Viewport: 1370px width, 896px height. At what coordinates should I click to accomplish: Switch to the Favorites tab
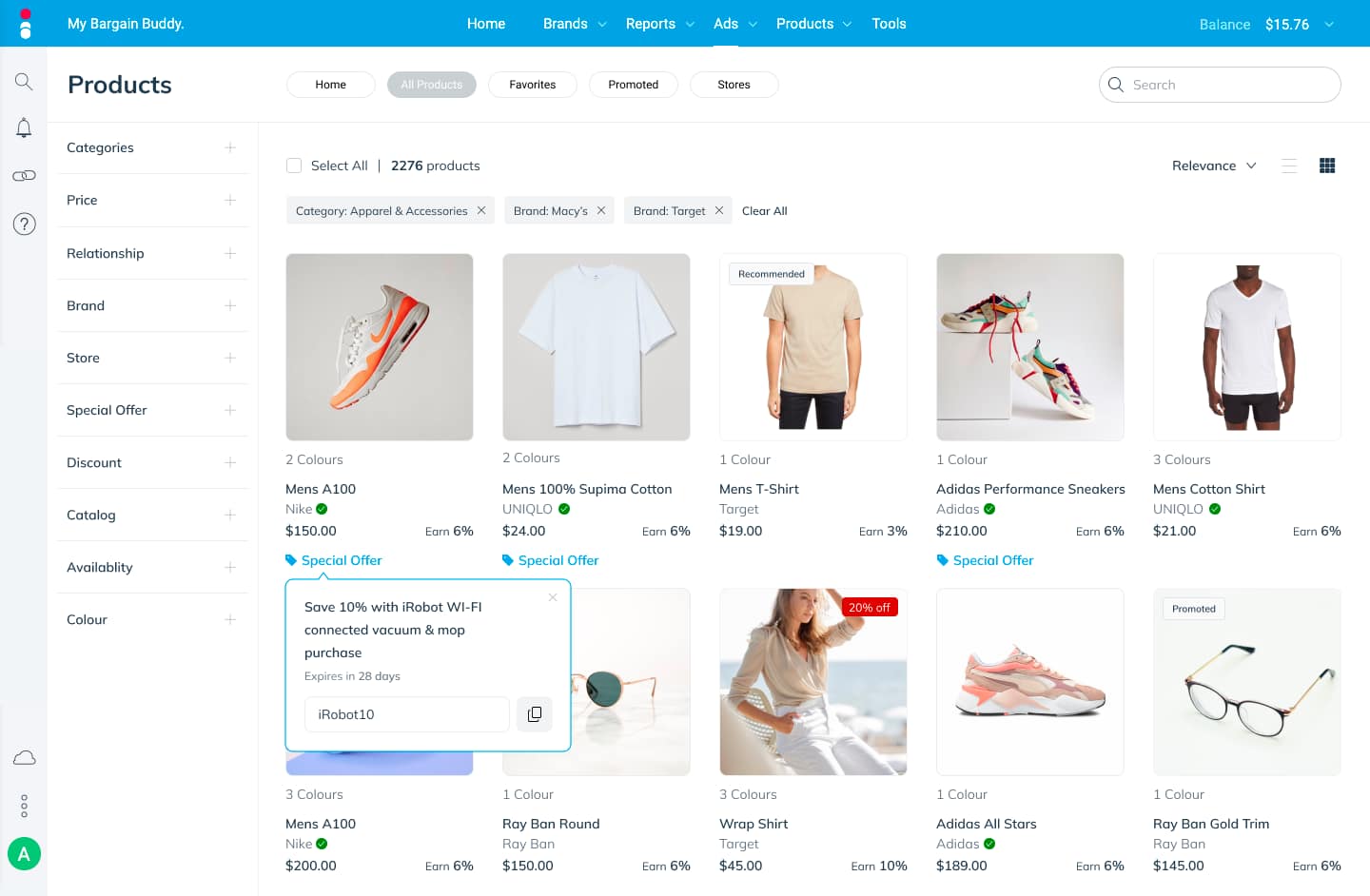coord(533,85)
